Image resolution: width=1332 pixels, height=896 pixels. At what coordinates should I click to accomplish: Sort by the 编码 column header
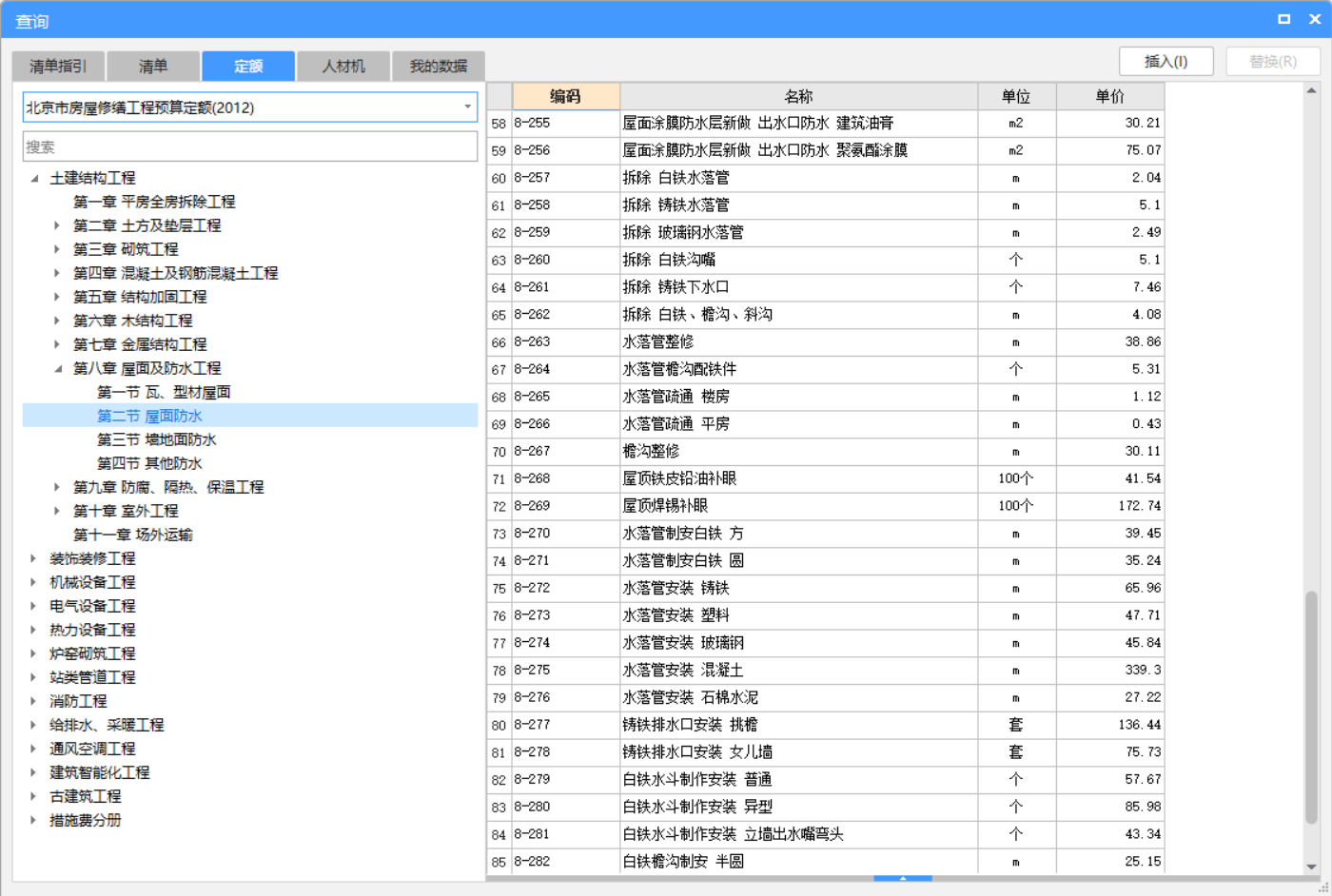tap(566, 96)
